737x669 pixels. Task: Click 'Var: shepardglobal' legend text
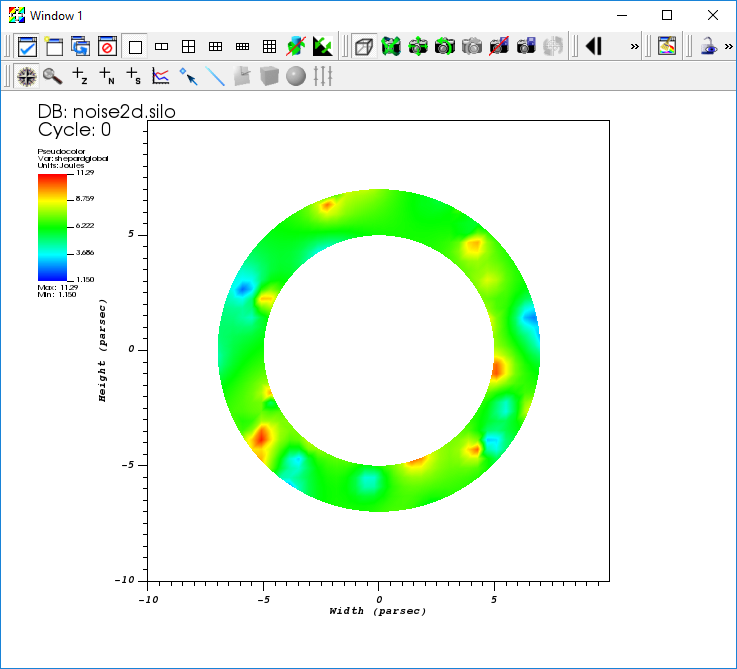tap(73, 158)
